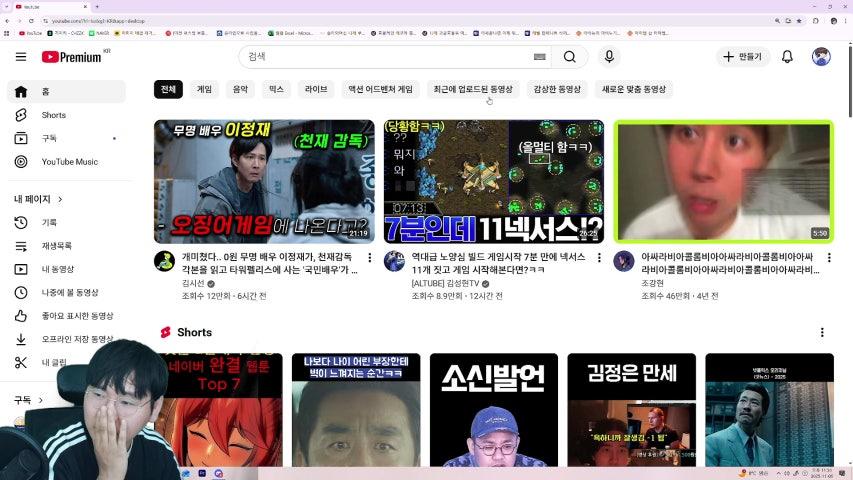Click the 만들기 create button
853x480 pixels.
[742, 57]
